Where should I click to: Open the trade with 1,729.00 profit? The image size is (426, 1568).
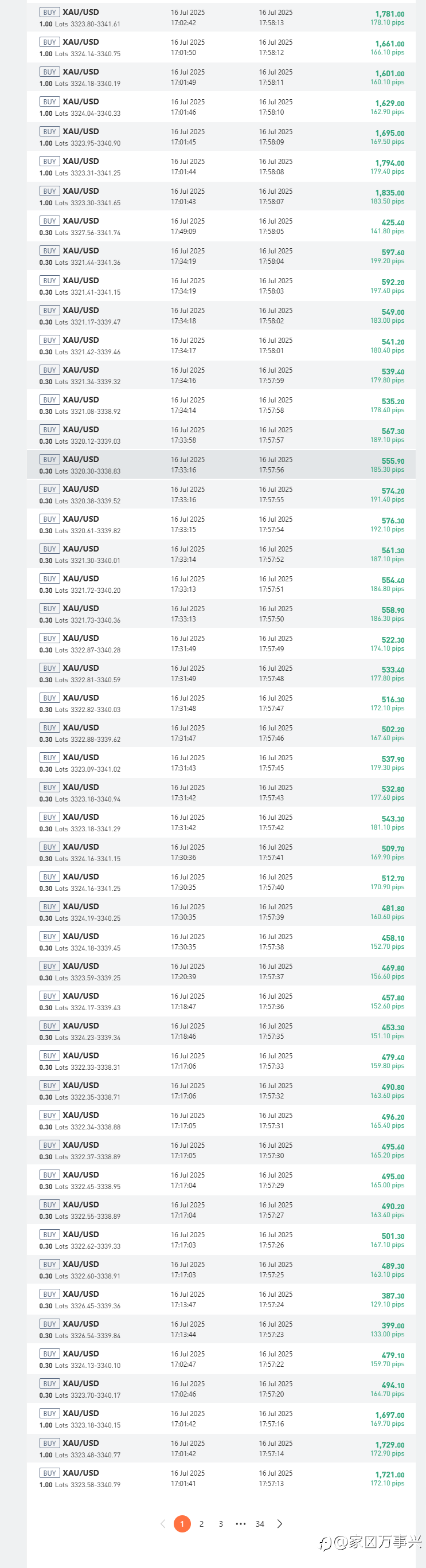(x=389, y=1445)
